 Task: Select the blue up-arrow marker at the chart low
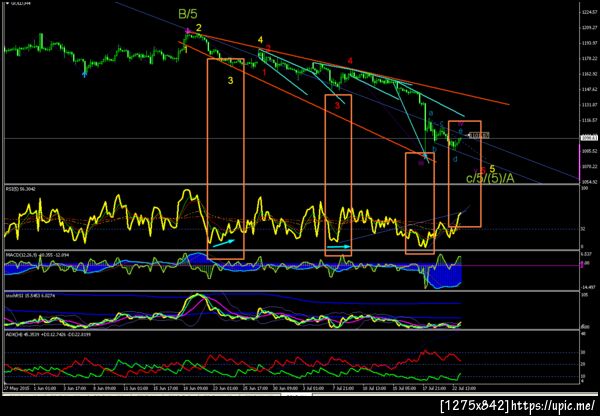(x=85, y=74)
